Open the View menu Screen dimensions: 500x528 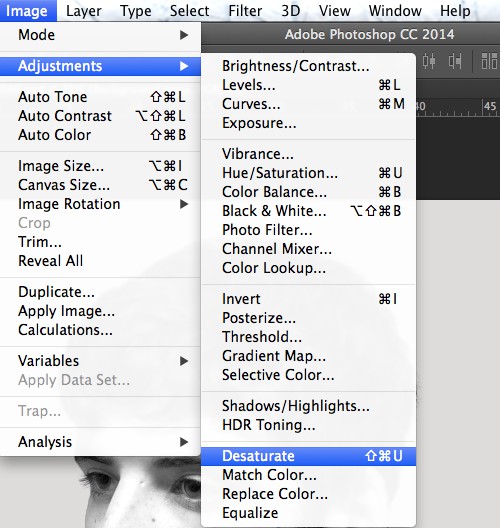click(335, 11)
